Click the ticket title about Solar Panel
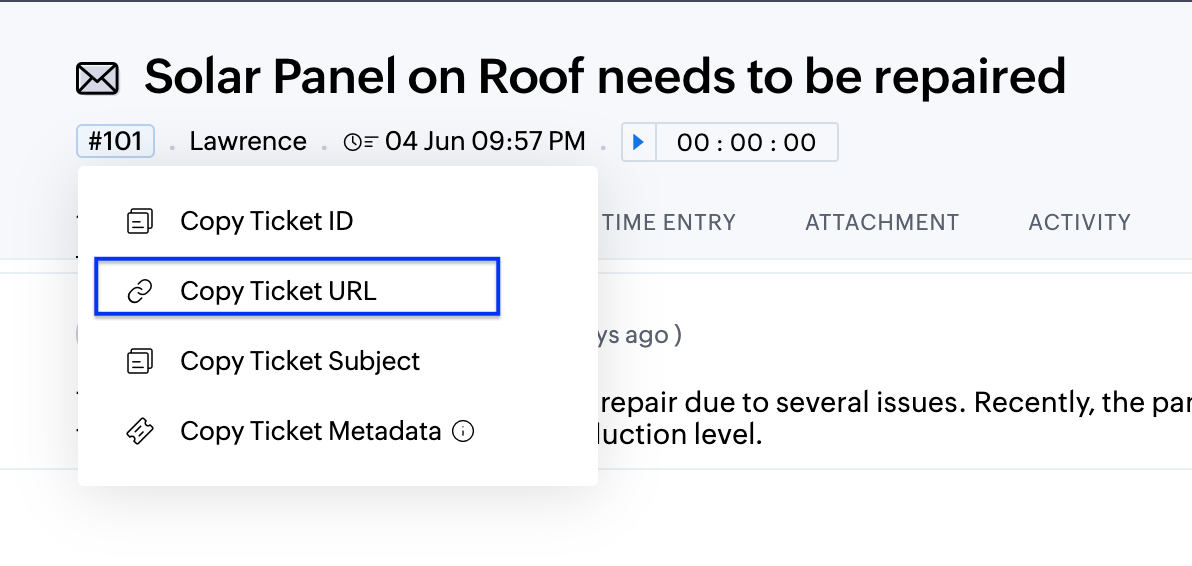This screenshot has height=566, width=1192. 605,77
